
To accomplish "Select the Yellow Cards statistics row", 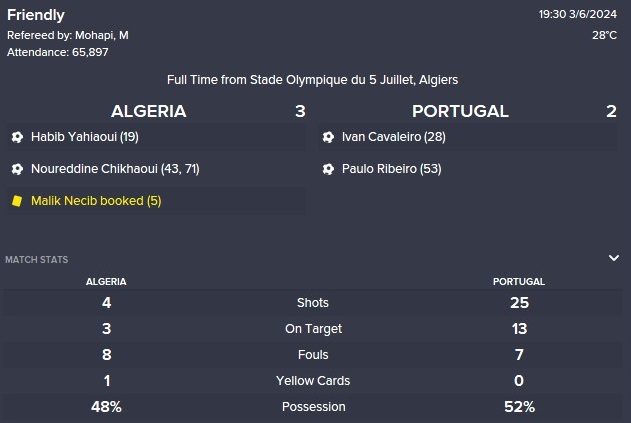I will (313, 381).
